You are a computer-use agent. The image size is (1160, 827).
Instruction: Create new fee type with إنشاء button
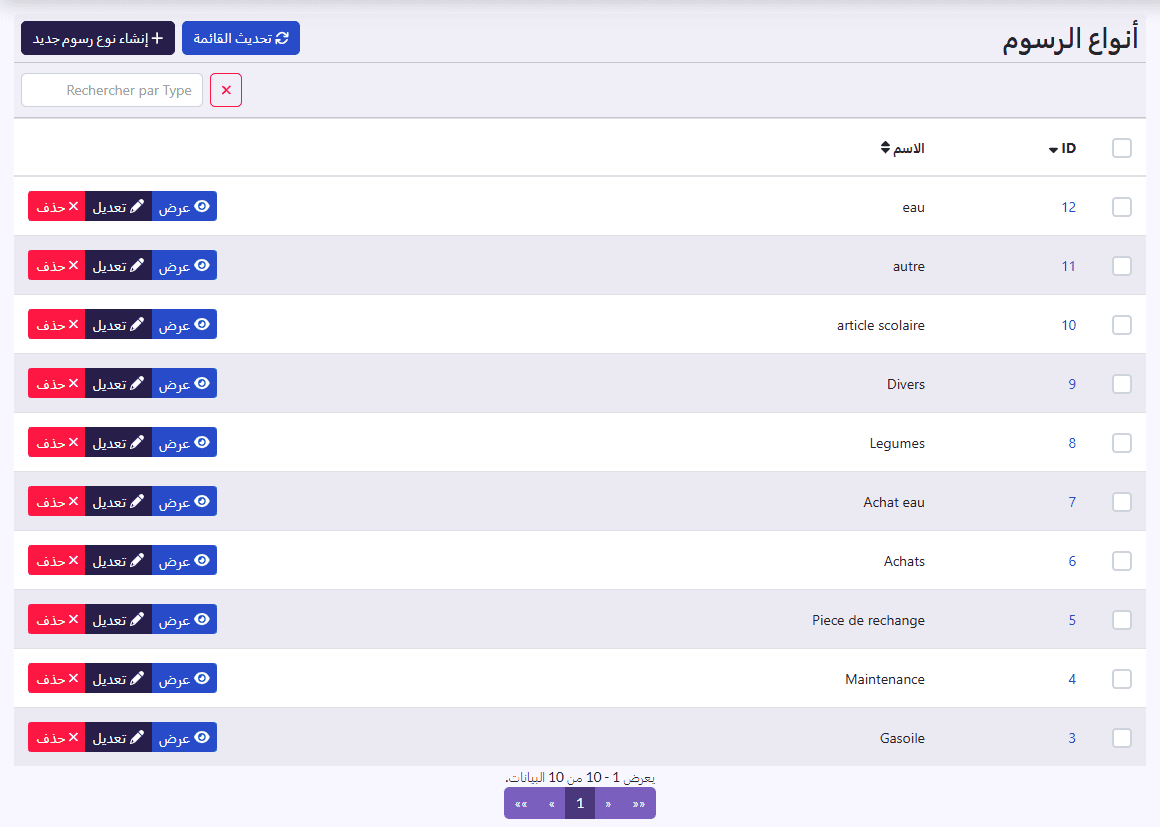(x=98, y=38)
